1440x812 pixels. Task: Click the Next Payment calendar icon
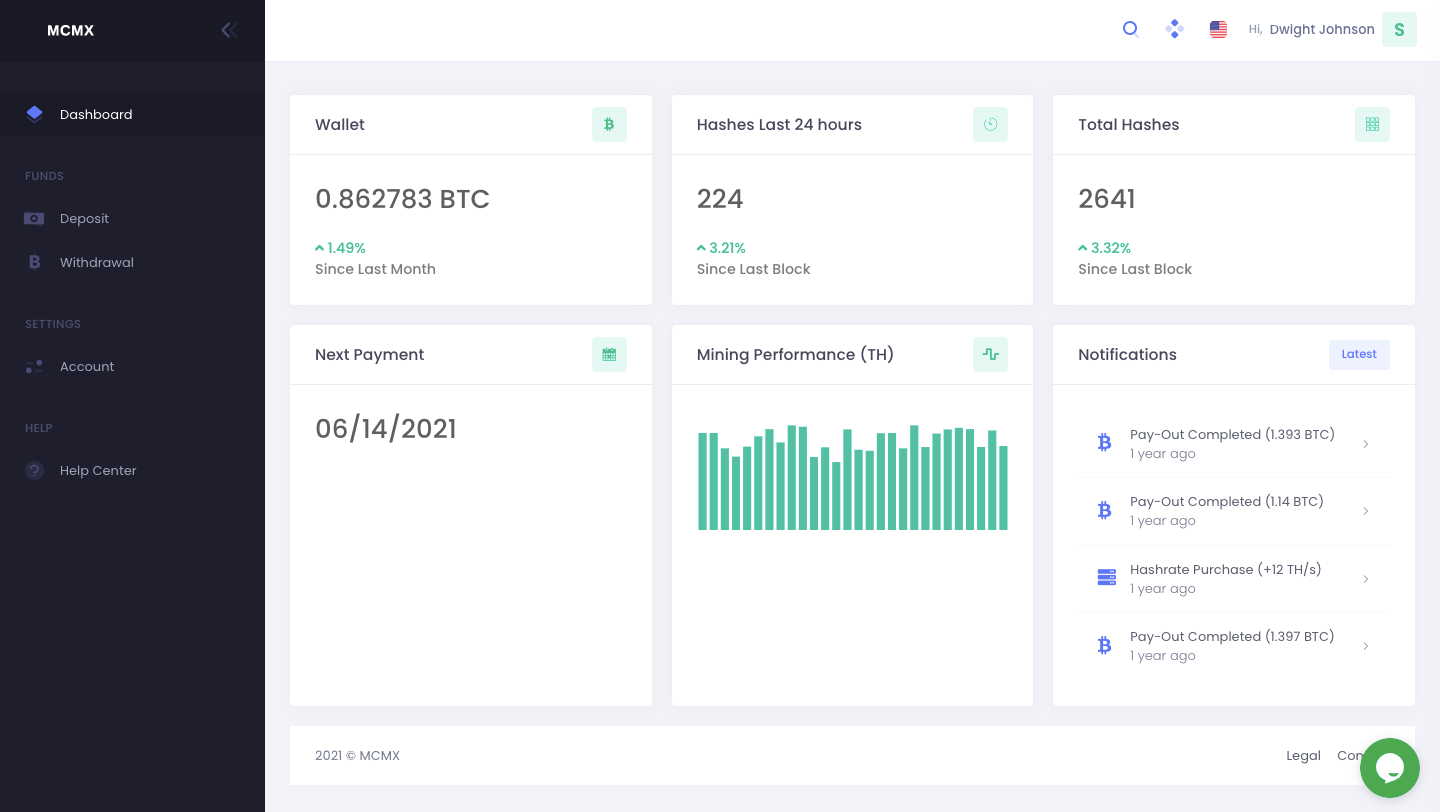pos(609,355)
